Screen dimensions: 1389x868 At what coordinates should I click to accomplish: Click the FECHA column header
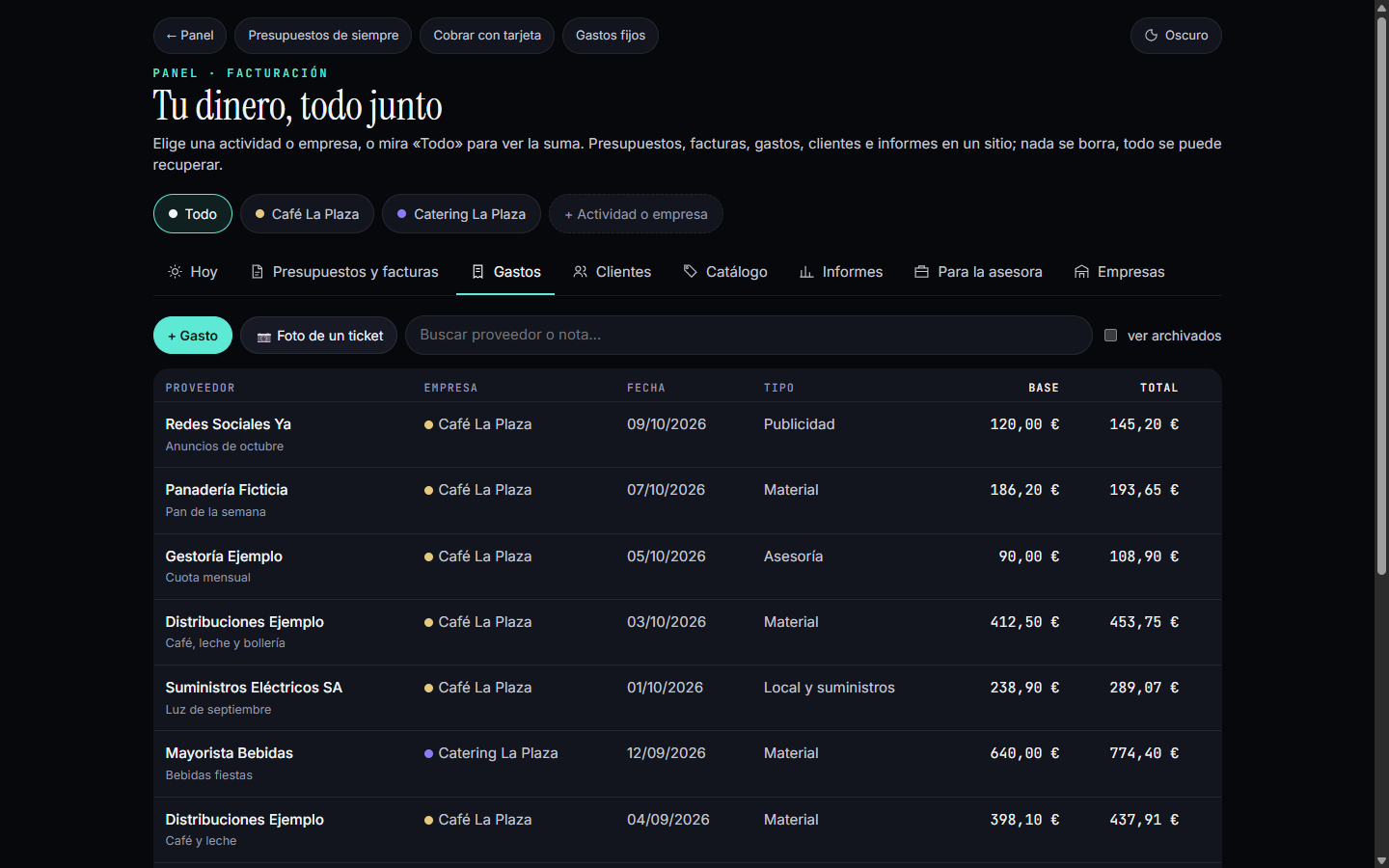[646, 388]
